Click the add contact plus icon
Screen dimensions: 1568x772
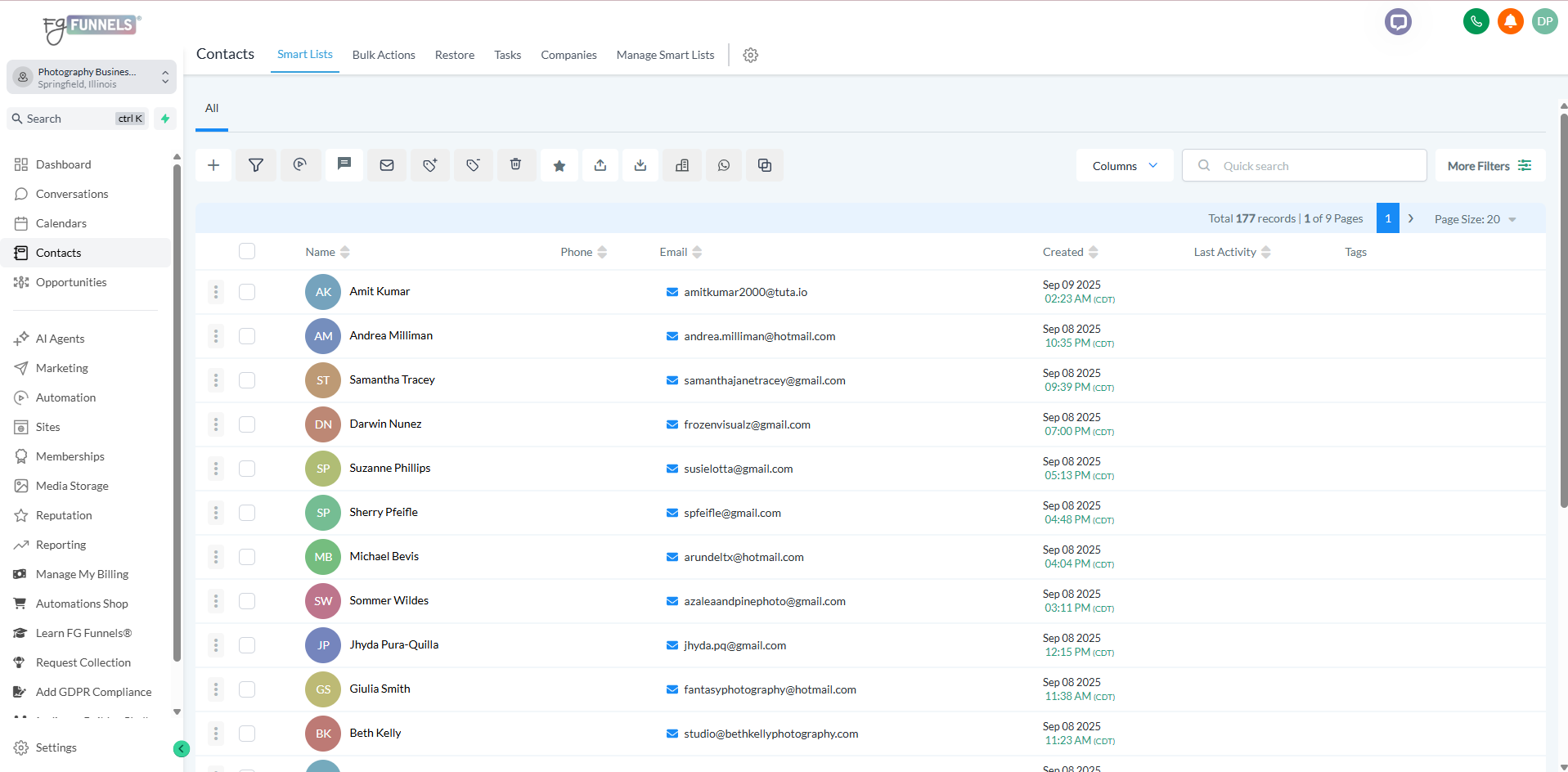click(213, 165)
